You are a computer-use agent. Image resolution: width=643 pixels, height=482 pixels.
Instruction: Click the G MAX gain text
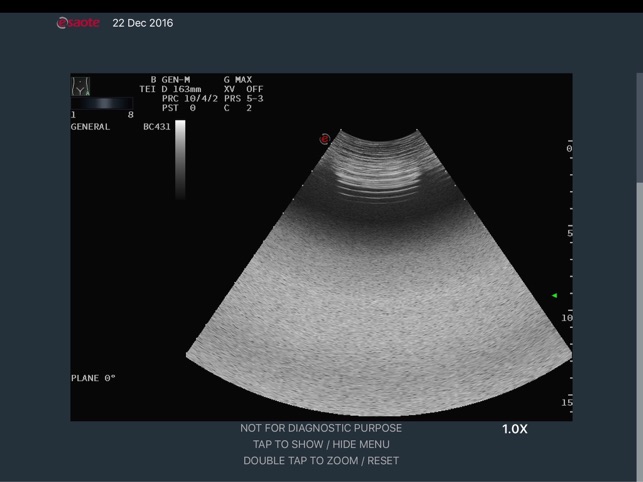238,80
